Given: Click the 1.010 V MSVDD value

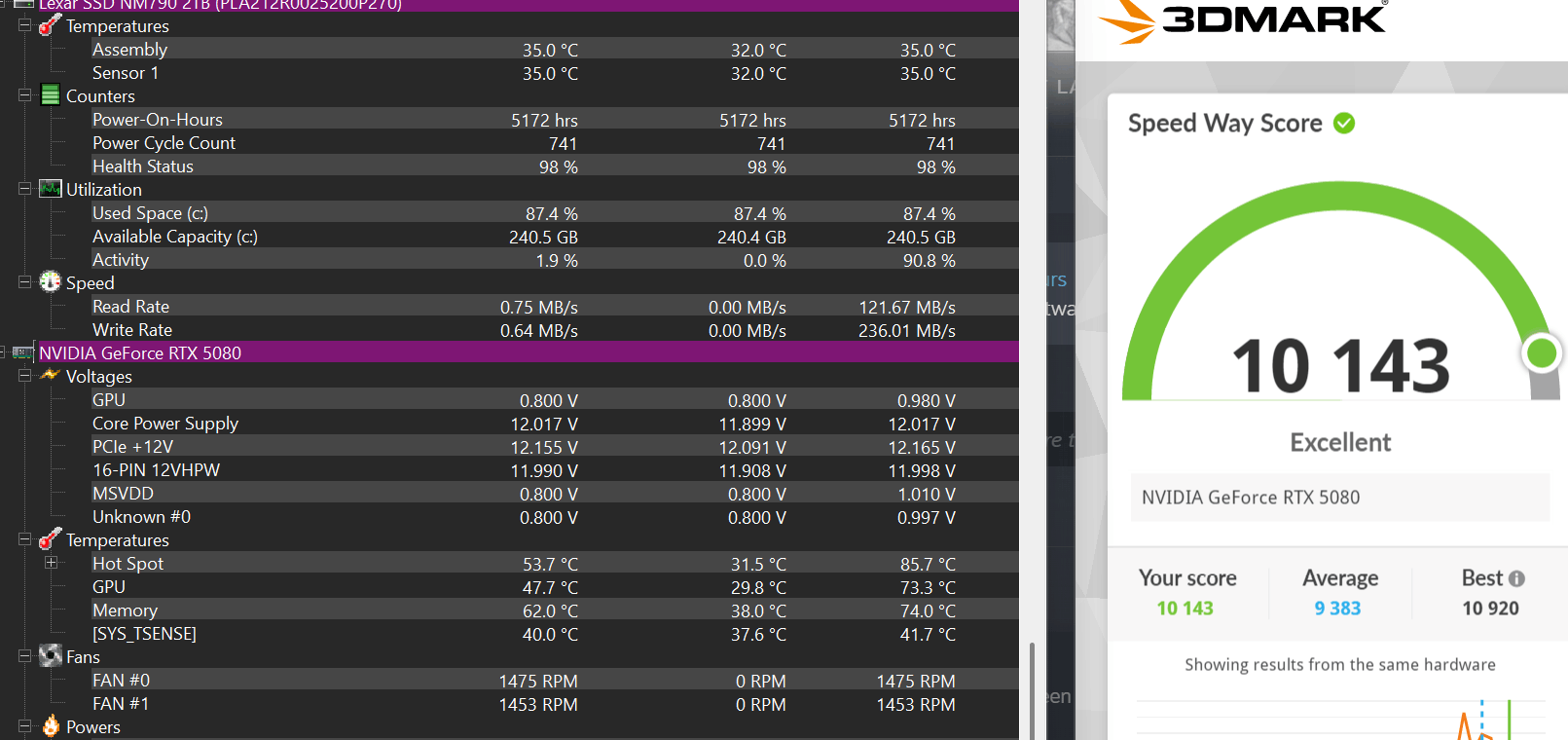Looking at the screenshot, I should 926,494.
